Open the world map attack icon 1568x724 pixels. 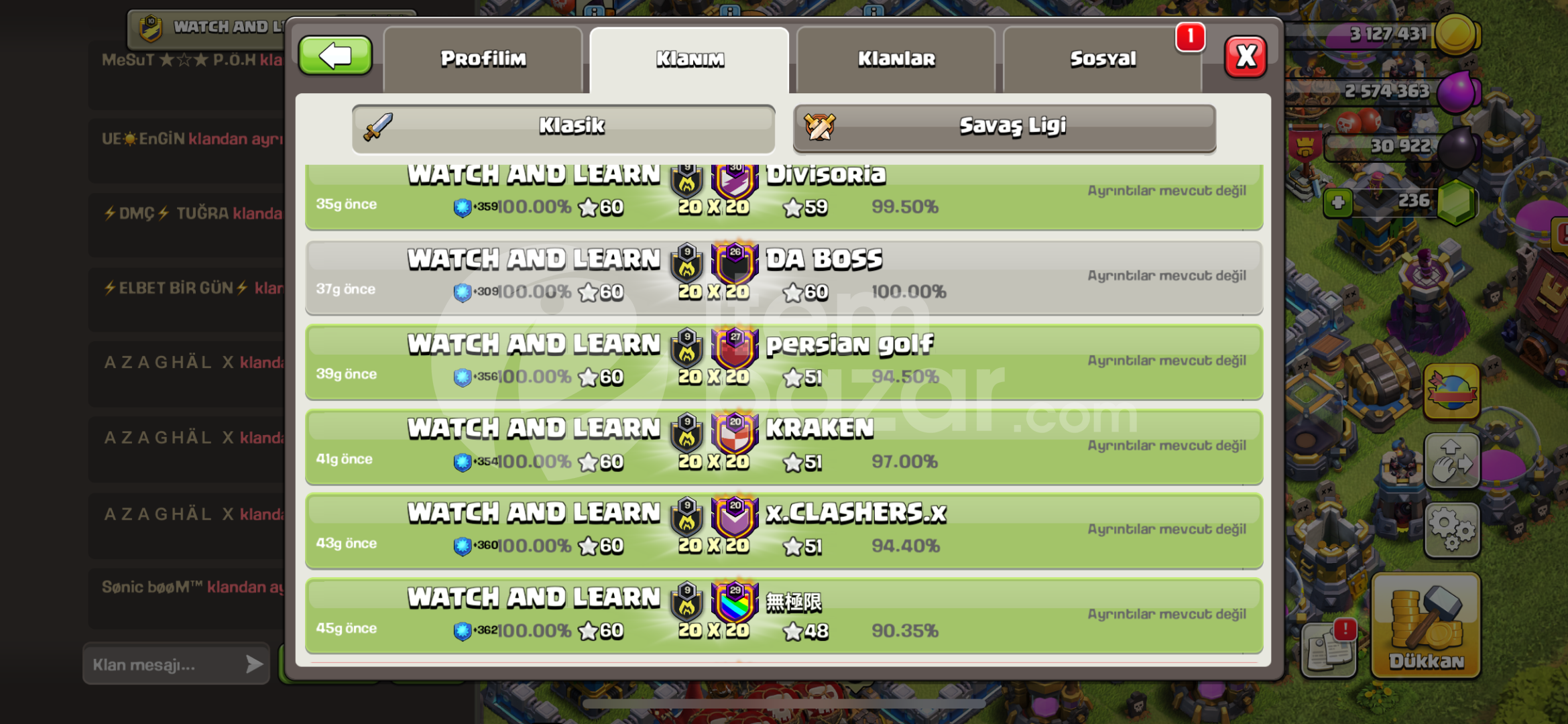[1451, 392]
